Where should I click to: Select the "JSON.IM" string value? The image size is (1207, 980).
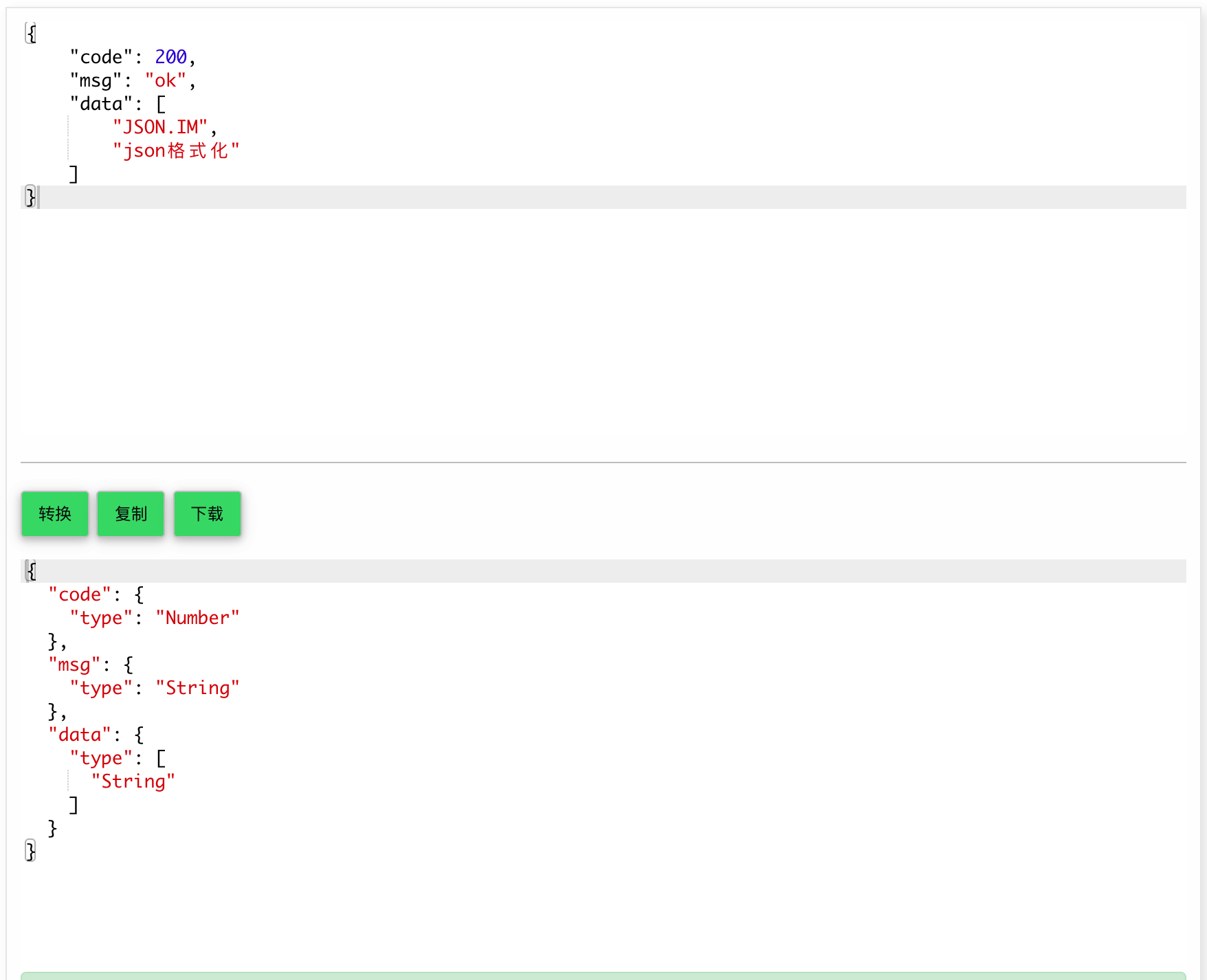pyautogui.click(x=160, y=127)
